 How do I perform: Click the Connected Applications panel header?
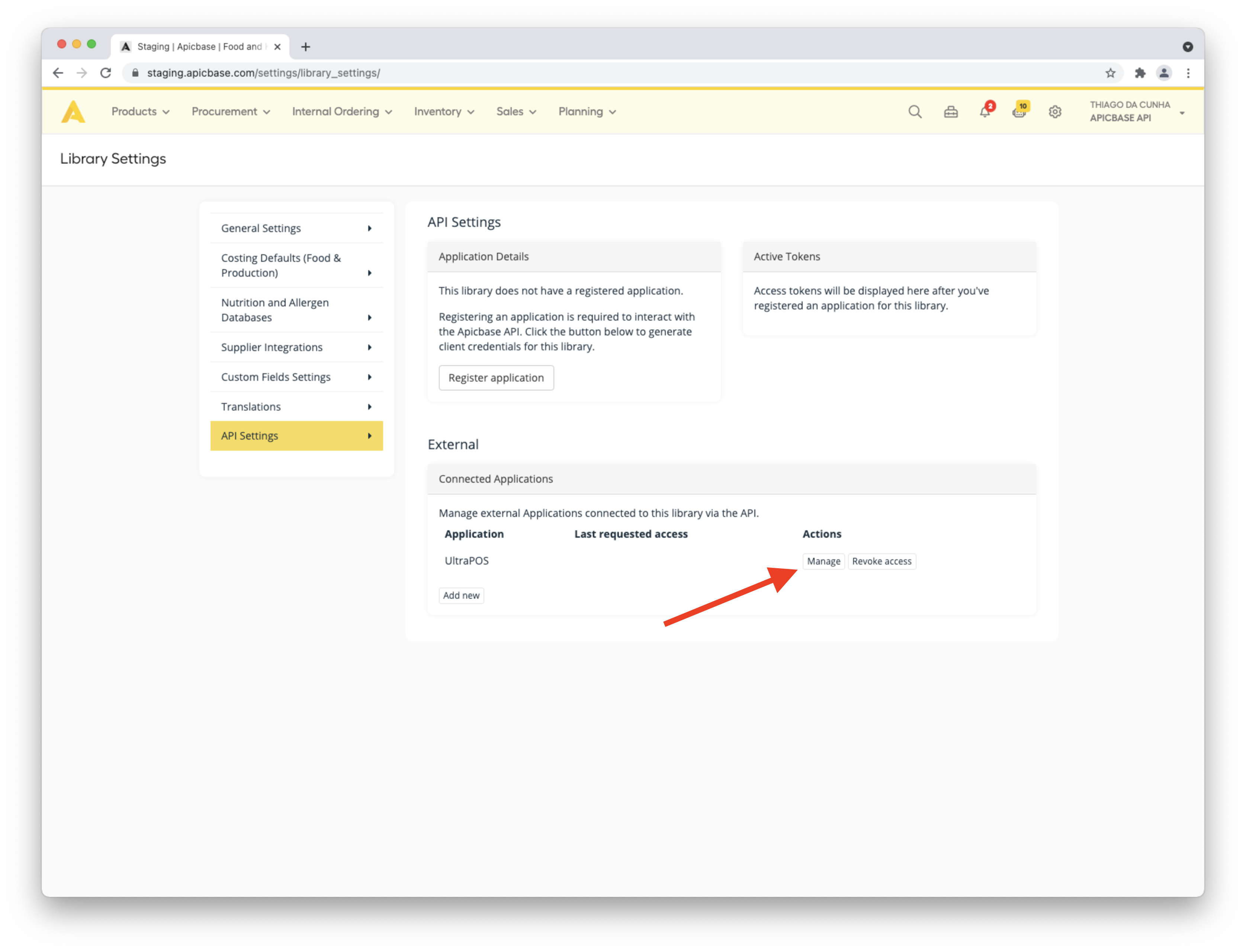click(732, 479)
